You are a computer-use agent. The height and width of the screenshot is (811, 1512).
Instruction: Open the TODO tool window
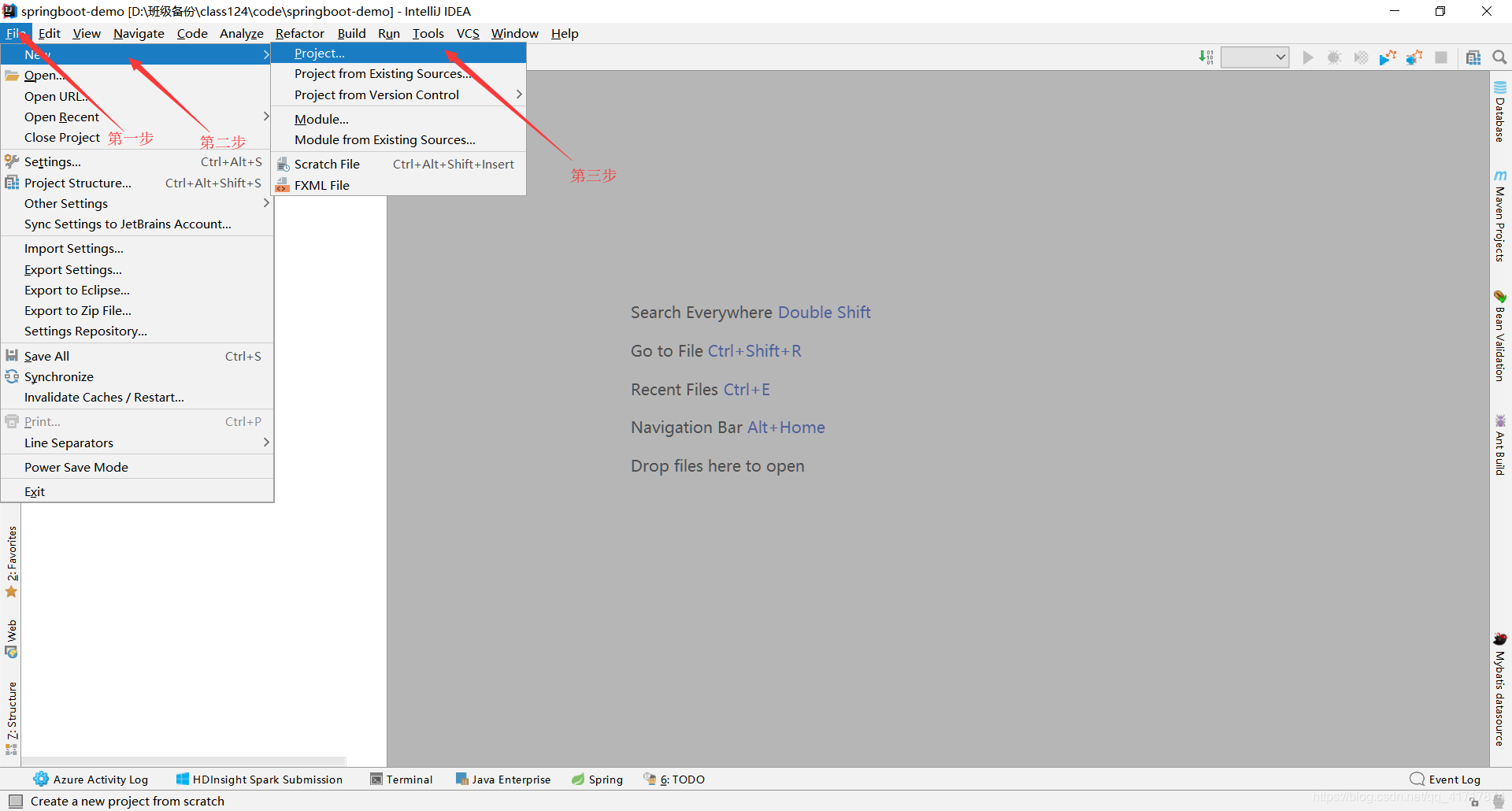tap(674, 780)
